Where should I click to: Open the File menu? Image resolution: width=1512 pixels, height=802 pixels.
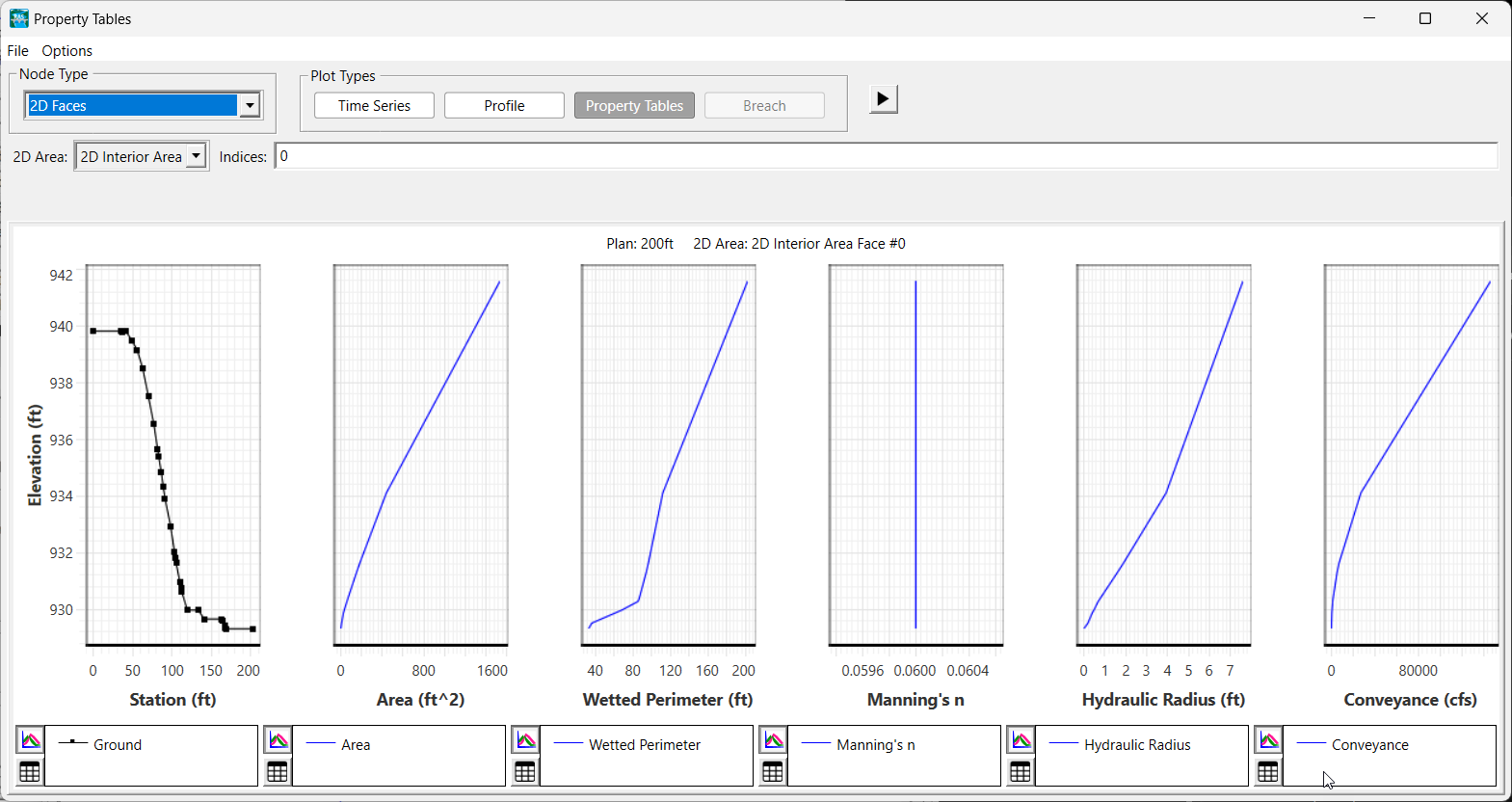pyautogui.click(x=17, y=50)
